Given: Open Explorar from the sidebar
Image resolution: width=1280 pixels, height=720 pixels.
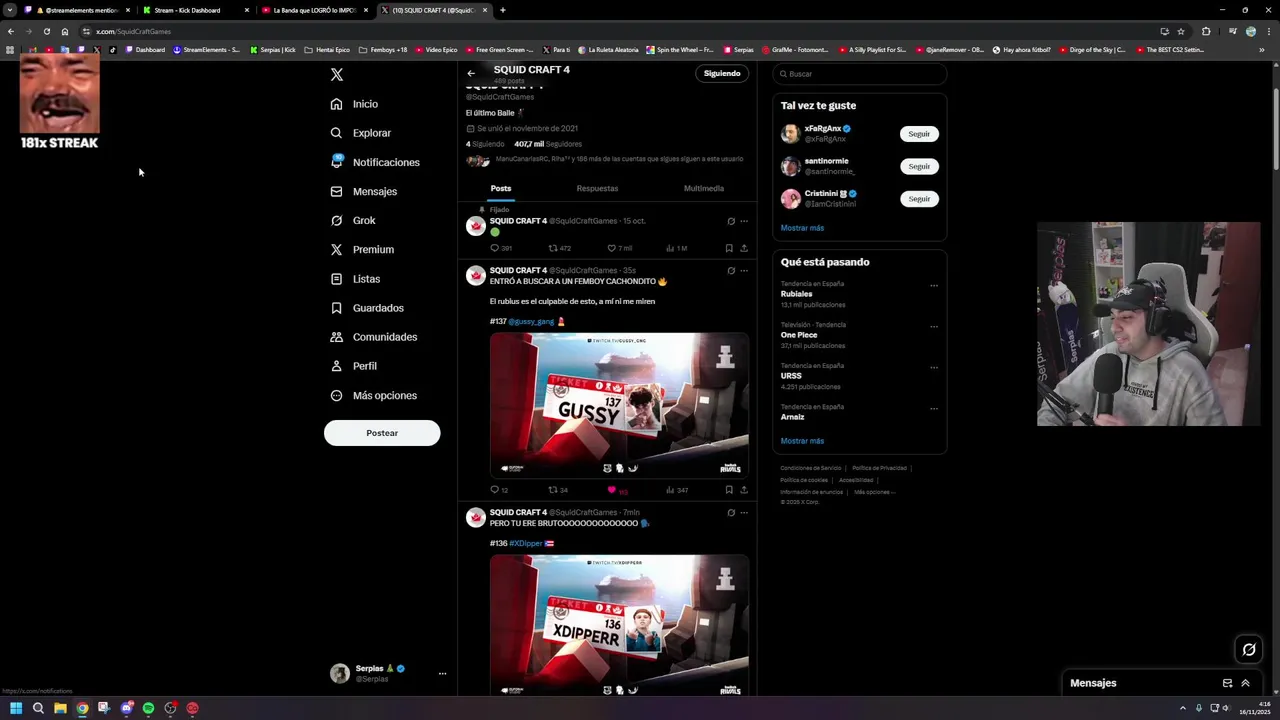Looking at the screenshot, I should (361, 133).
